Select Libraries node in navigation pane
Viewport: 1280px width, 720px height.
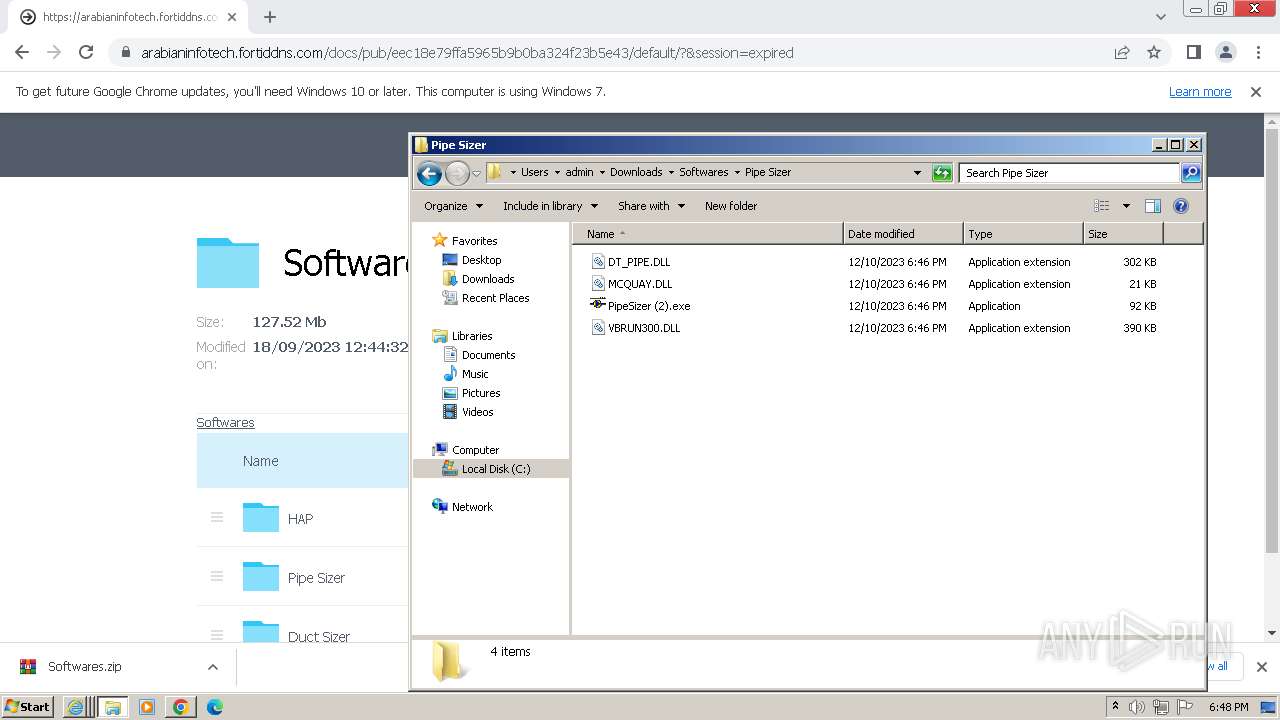pos(472,336)
